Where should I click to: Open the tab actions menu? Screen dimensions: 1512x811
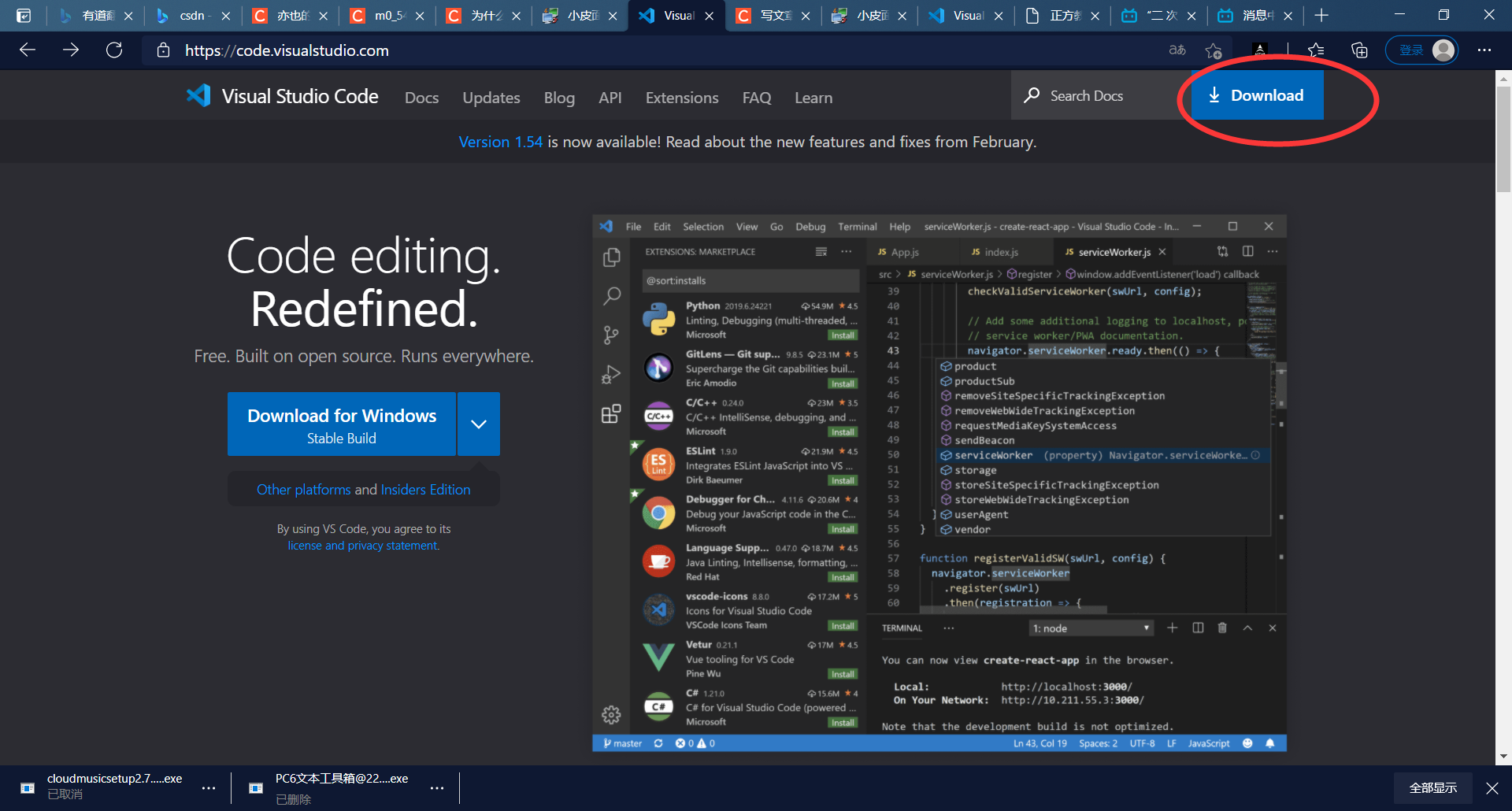coord(24,16)
